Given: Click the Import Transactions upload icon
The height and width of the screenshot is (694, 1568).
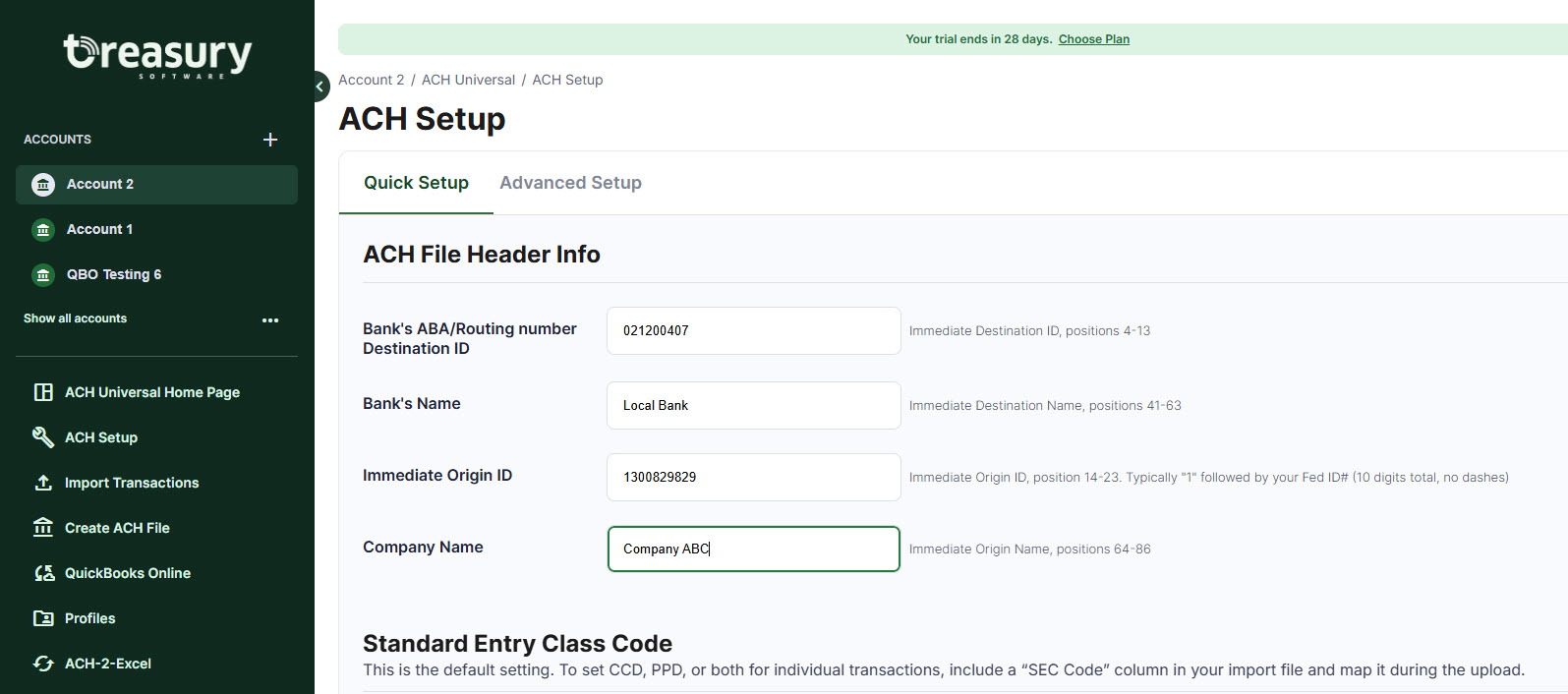Looking at the screenshot, I should (x=43, y=483).
